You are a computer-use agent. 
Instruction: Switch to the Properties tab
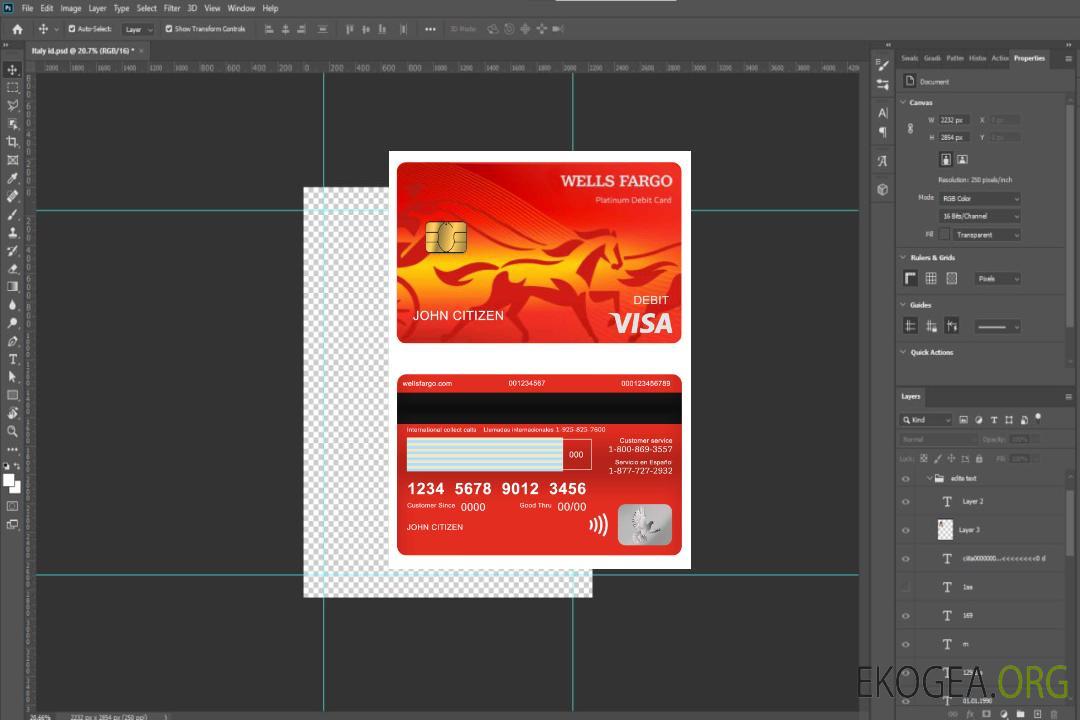pos(1029,58)
